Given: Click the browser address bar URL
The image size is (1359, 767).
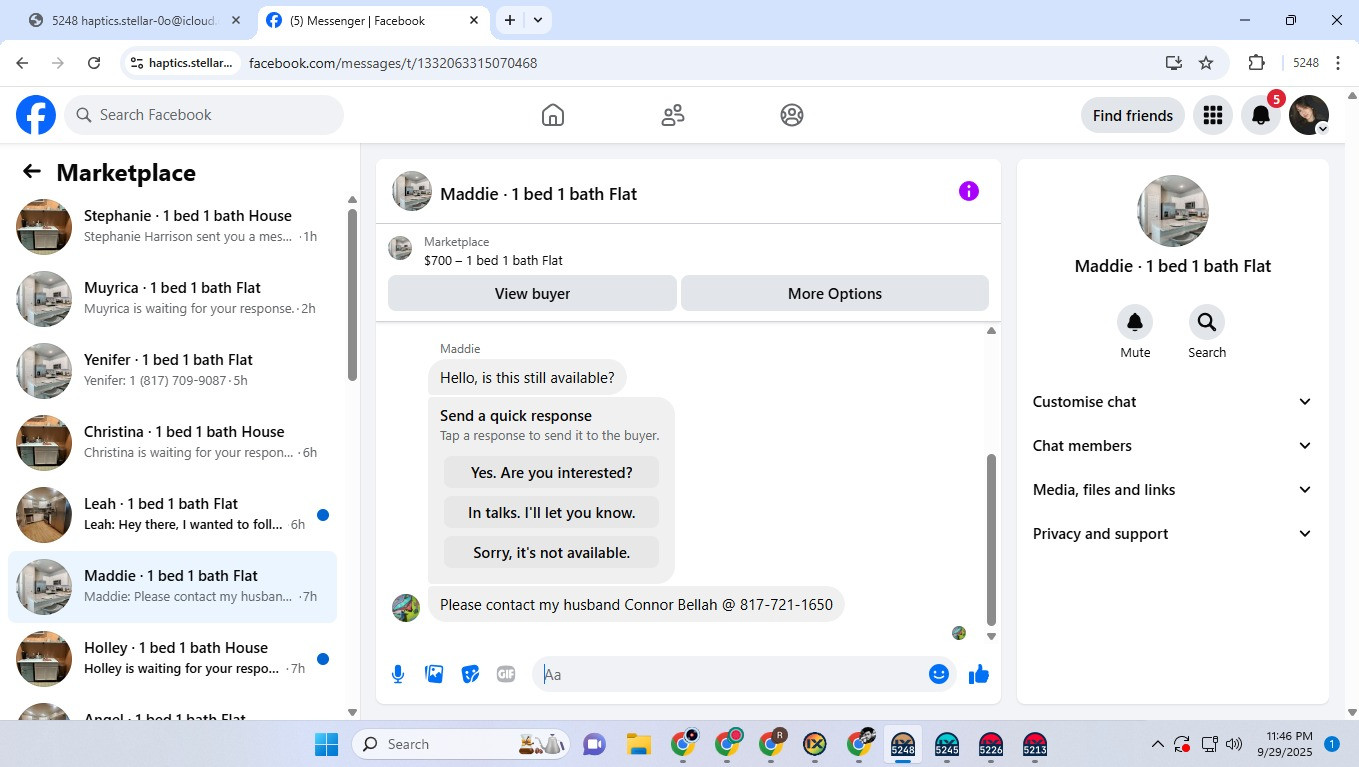Looking at the screenshot, I should coord(393,63).
